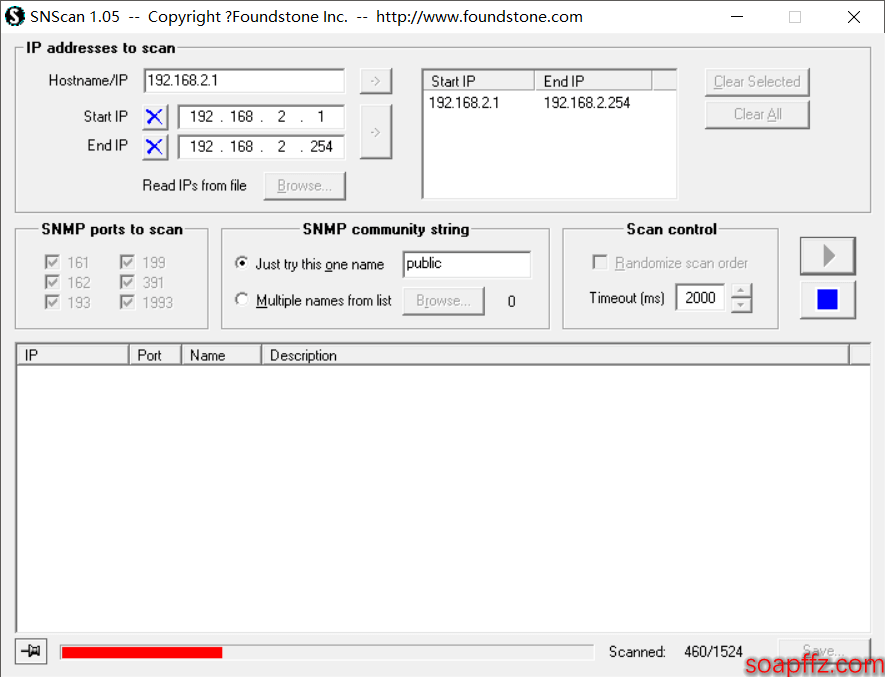Select 'Just try this one name' radio
This screenshot has height=677, width=885.
pyautogui.click(x=242, y=263)
